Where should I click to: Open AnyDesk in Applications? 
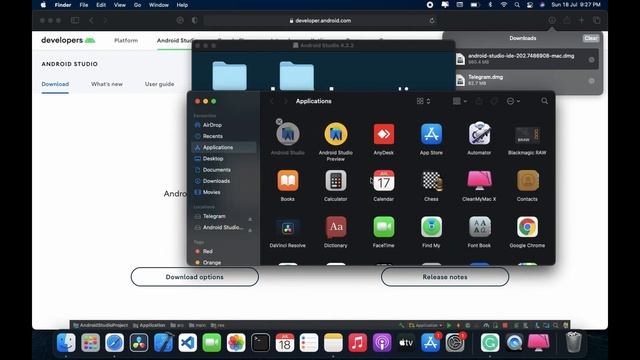[x=384, y=134]
